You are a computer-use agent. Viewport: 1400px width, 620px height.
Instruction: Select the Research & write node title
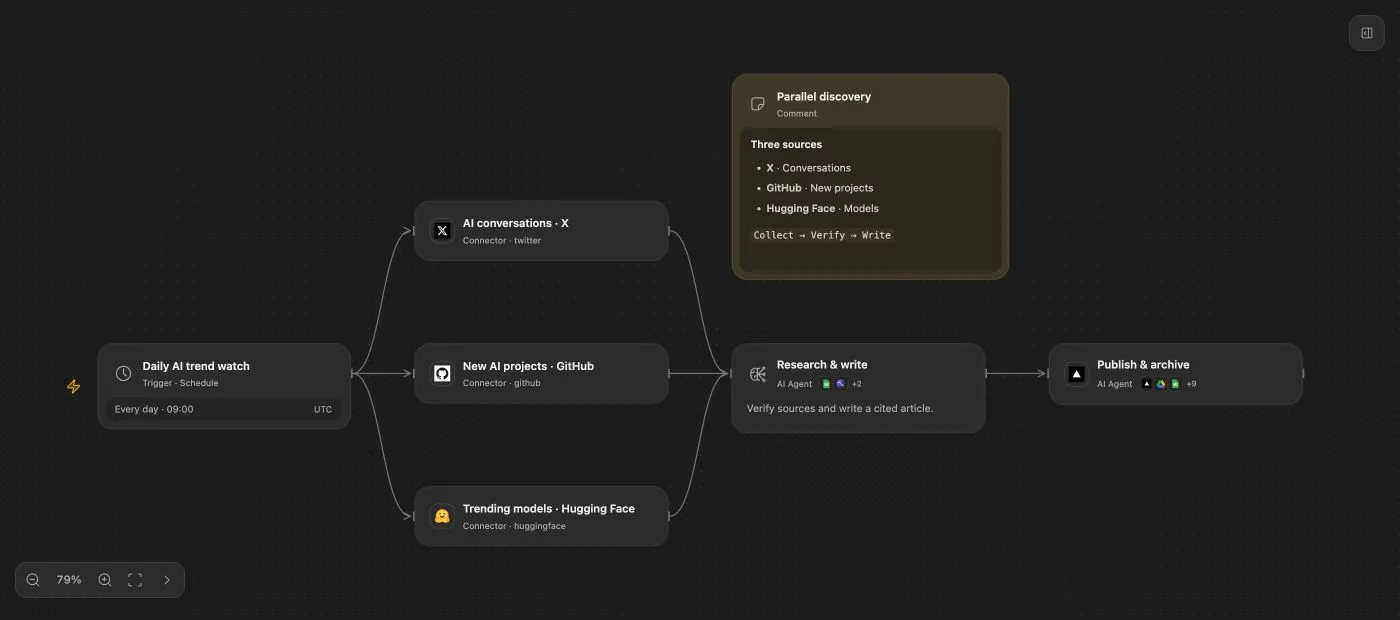822,365
